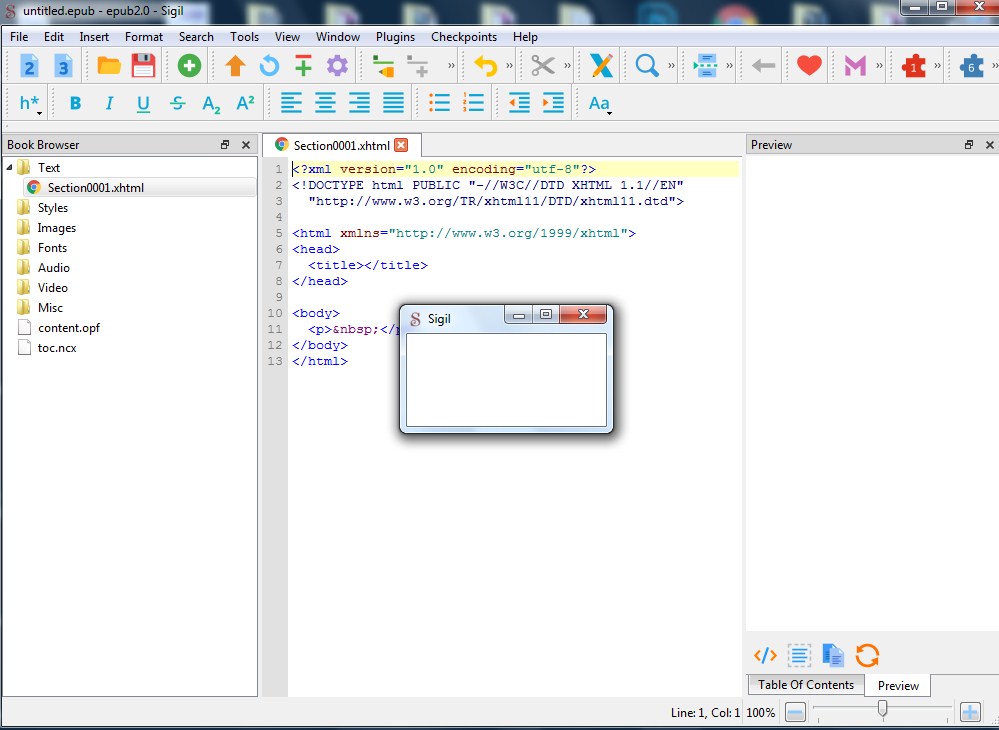Viewport: 999px width, 730px height.
Task: Click the zoom in plus button
Action: [969, 712]
